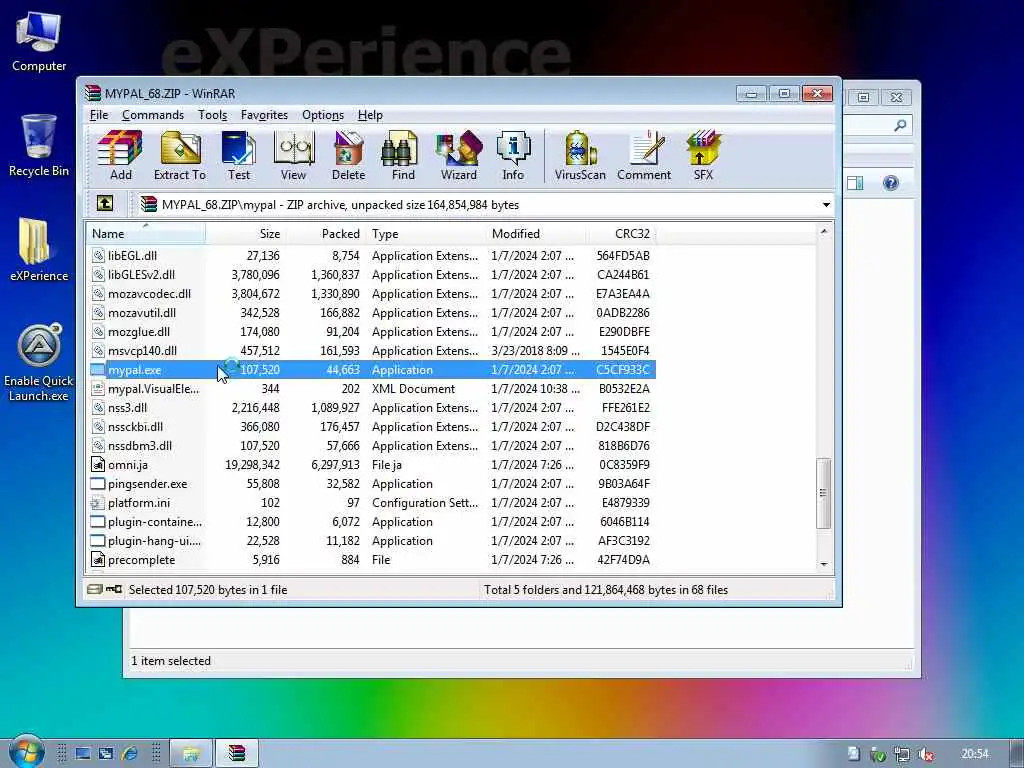Image resolution: width=1024 pixels, height=768 pixels.
Task: Select the mypal.exe file
Action: coord(371,370)
